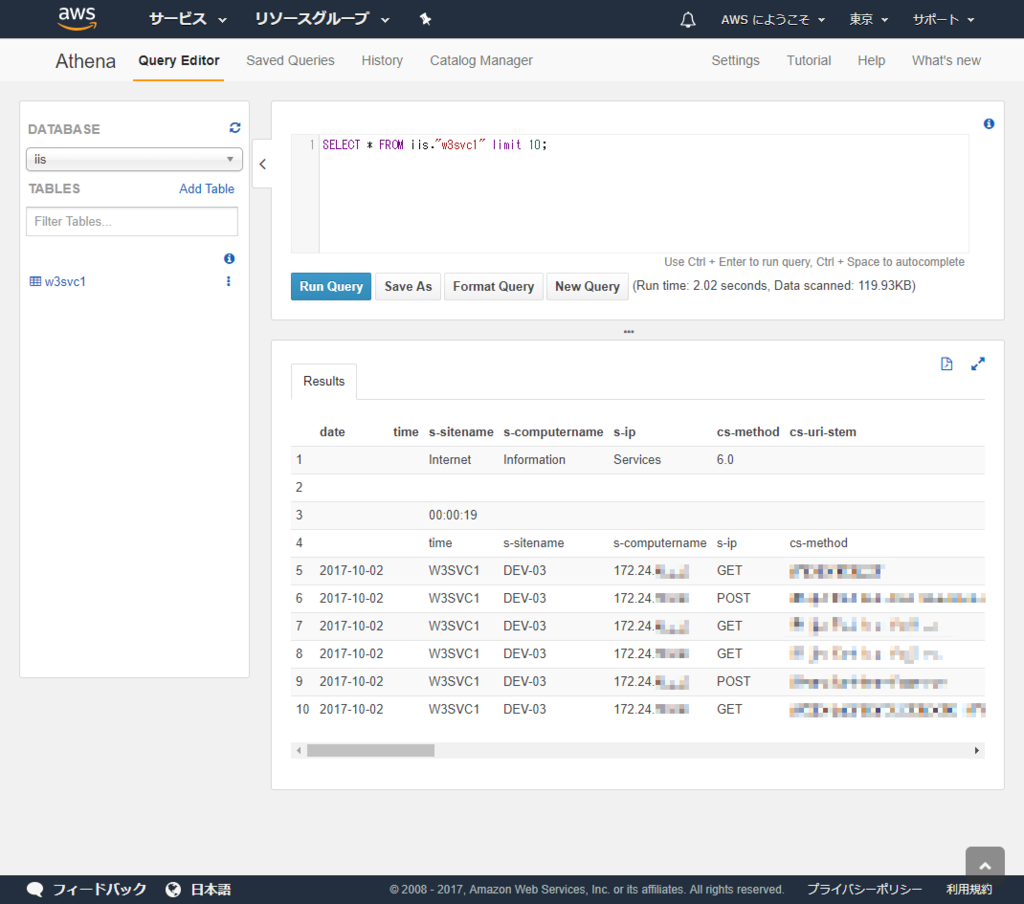Image resolution: width=1024 pixels, height=904 pixels.
Task: Click the Add Table link
Action: 206,189
